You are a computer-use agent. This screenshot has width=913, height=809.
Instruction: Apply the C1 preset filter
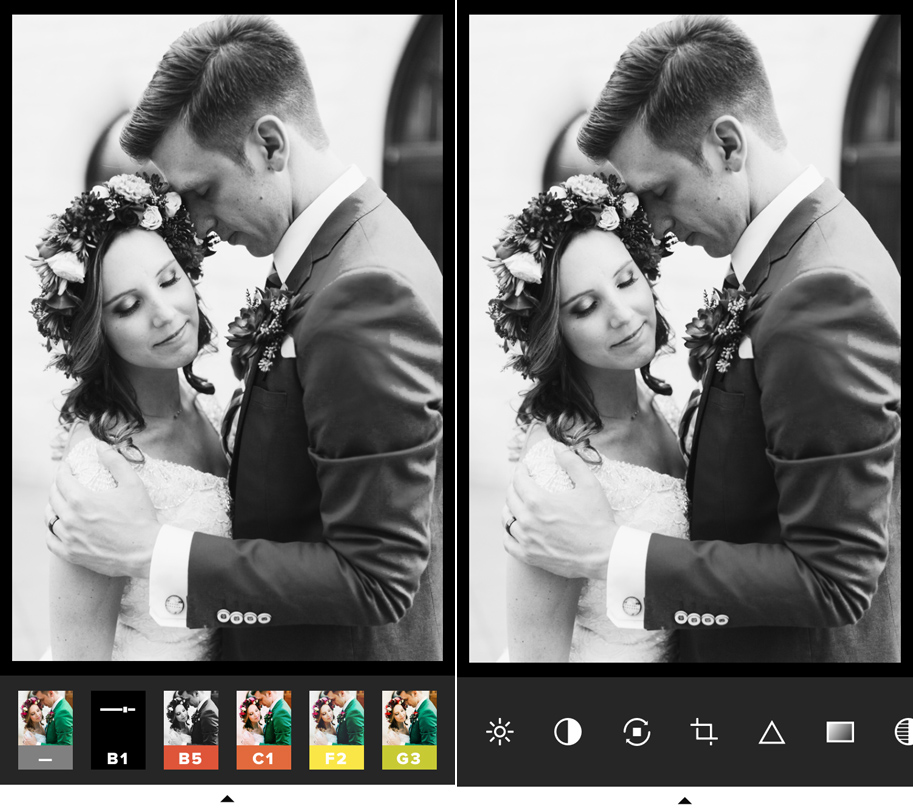click(x=264, y=719)
